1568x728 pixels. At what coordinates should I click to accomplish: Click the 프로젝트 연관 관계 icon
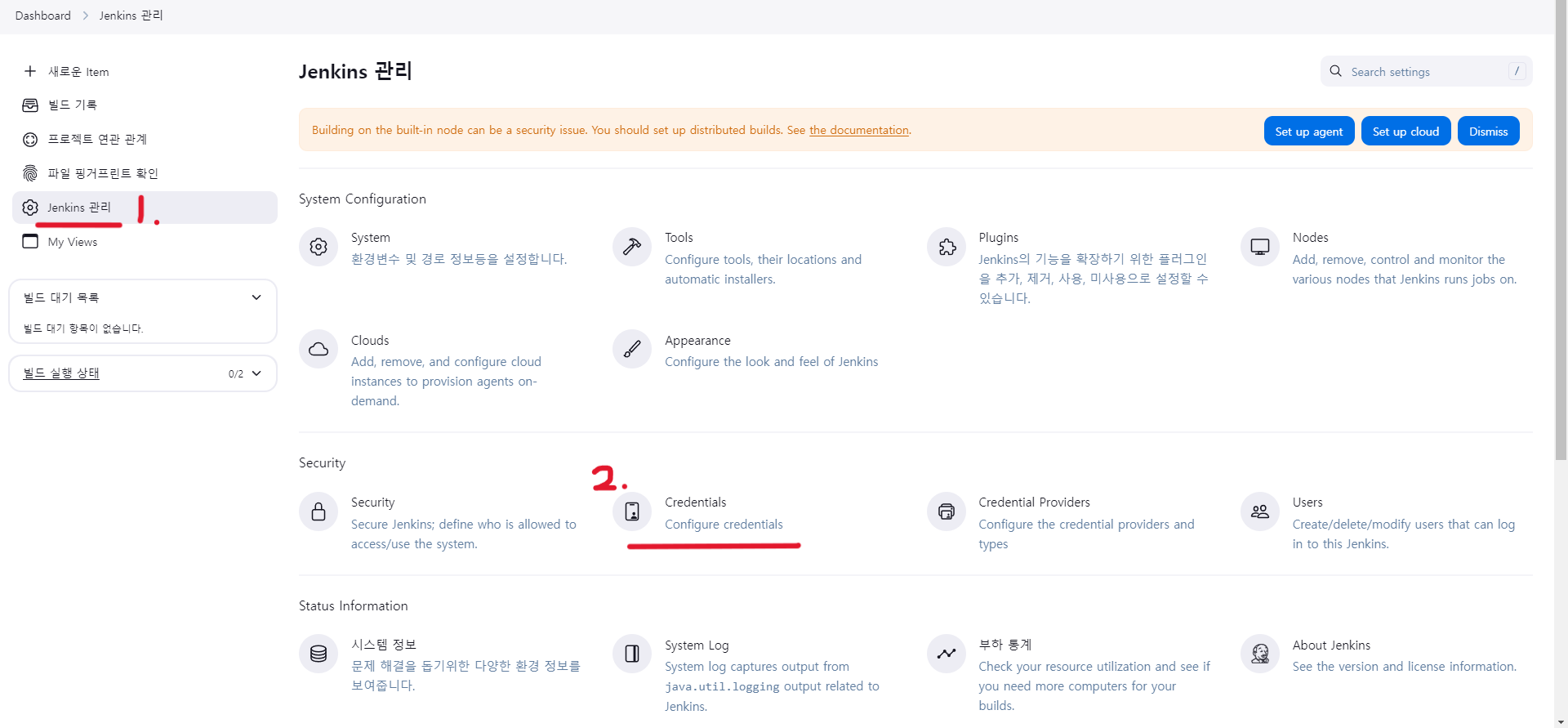pos(30,140)
